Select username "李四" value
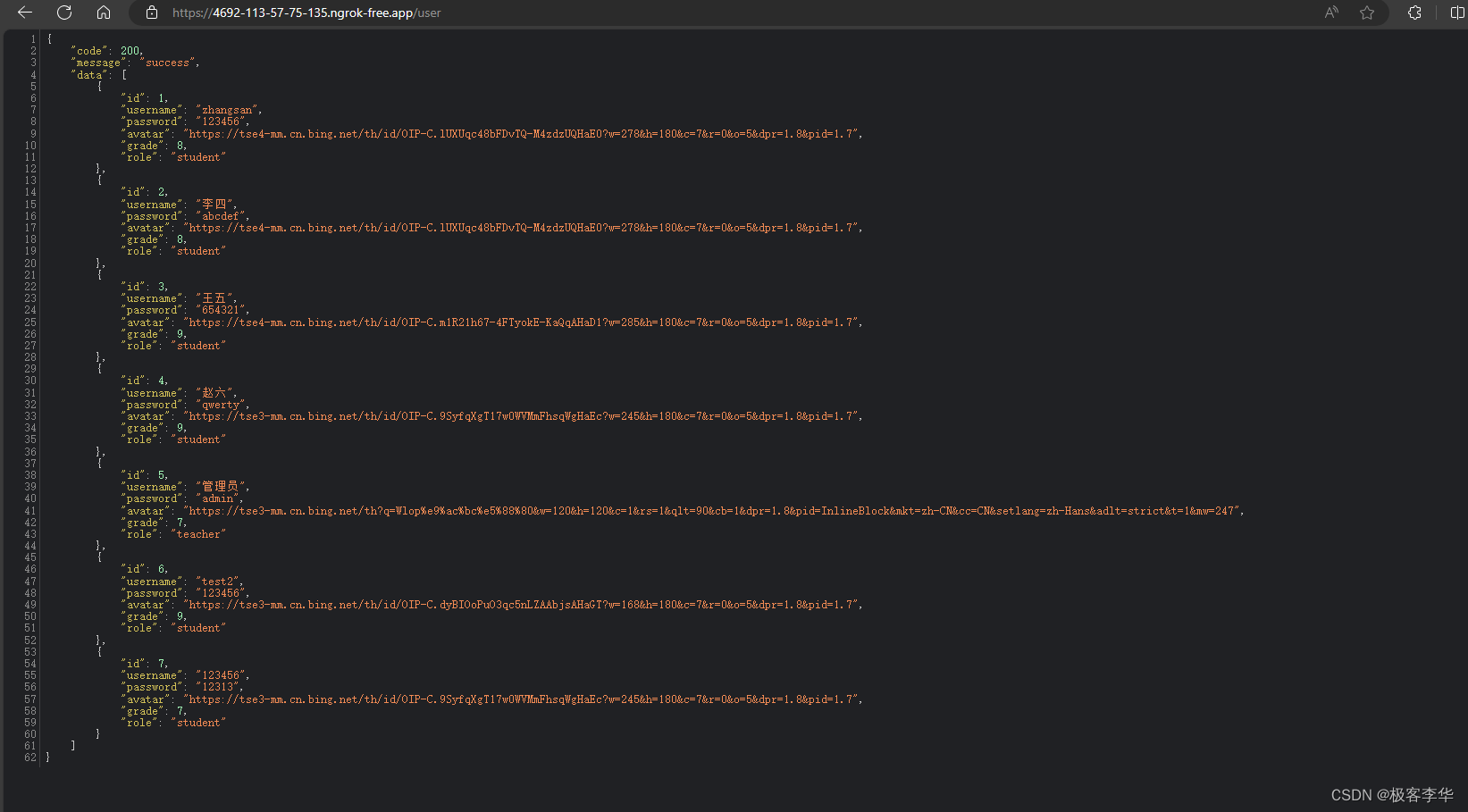The height and width of the screenshot is (812, 1468). [214, 205]
